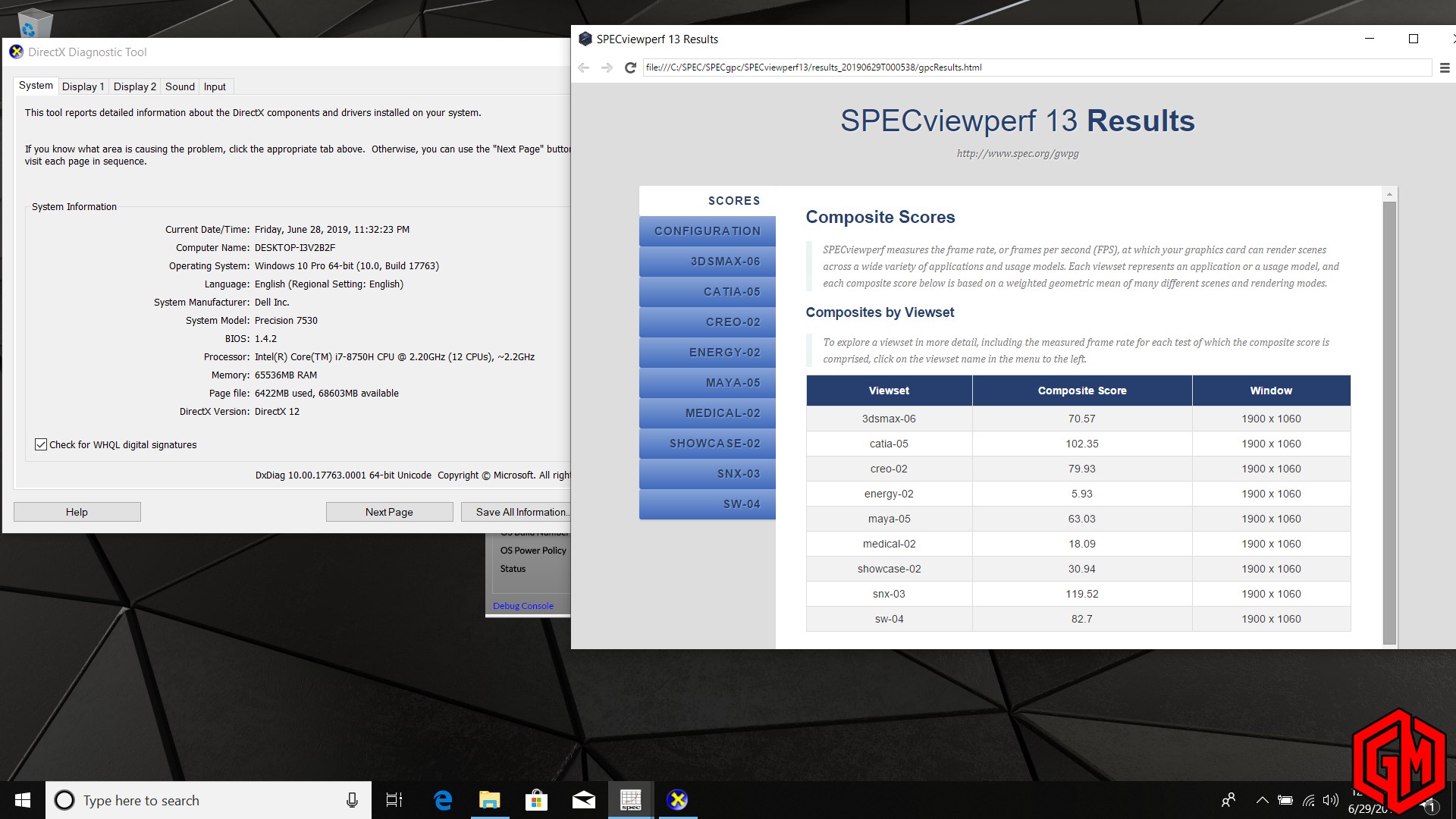
Task: Open the 3DSMAX-06 viewset page
Action: pyautogui.click(x=708, y=262)
